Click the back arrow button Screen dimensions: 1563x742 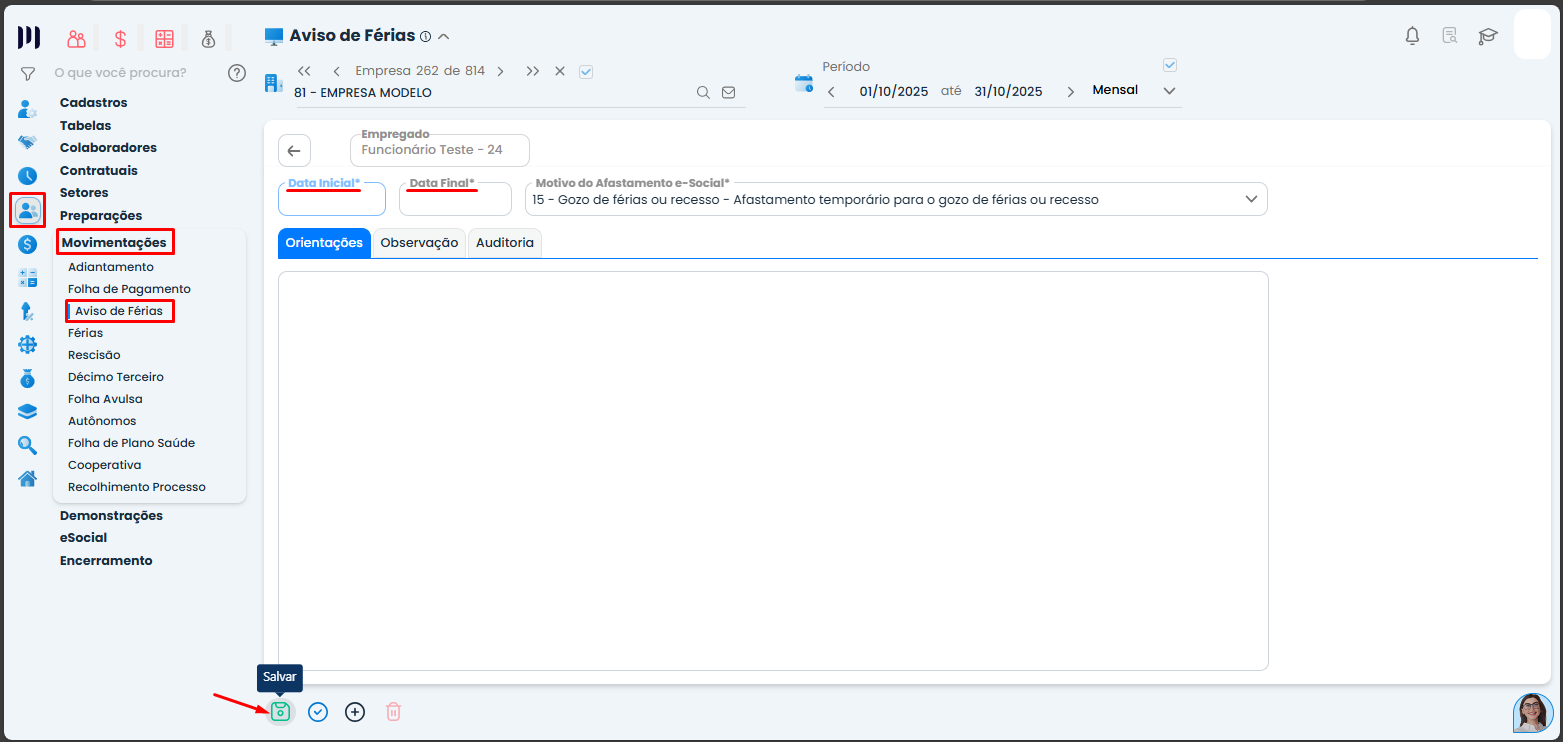[x=294, y=150]
